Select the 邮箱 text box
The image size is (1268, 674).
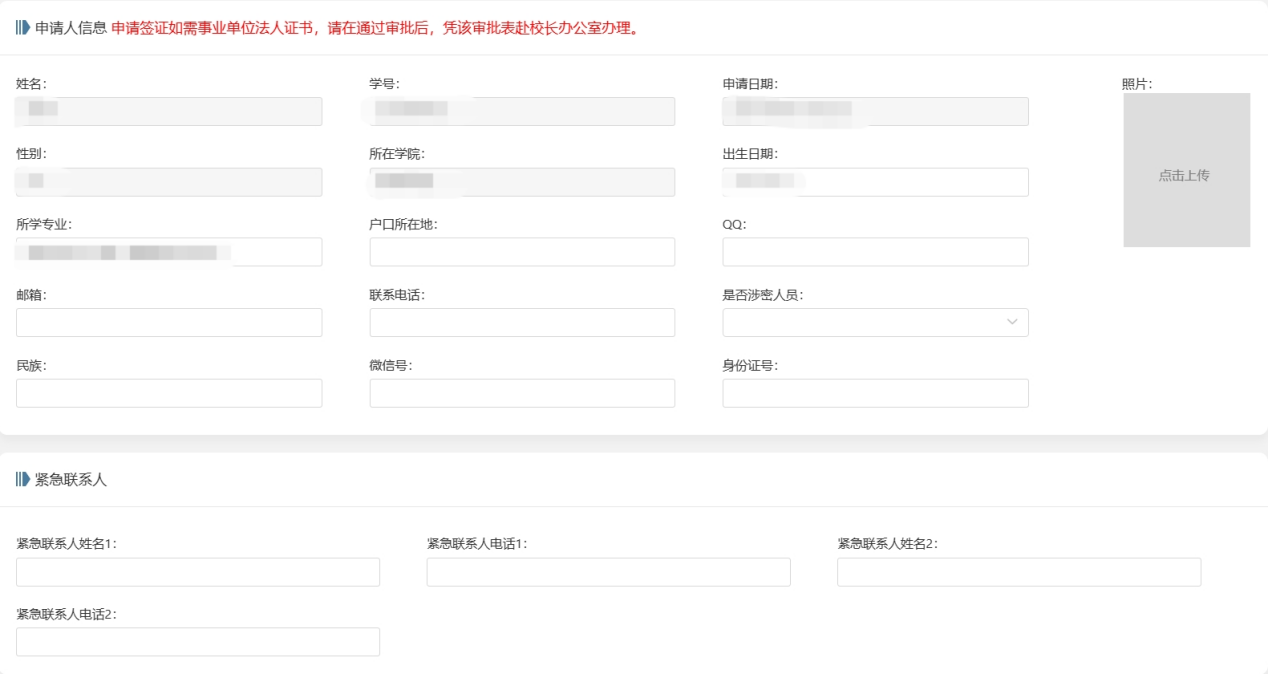click(x=169, y=322)
